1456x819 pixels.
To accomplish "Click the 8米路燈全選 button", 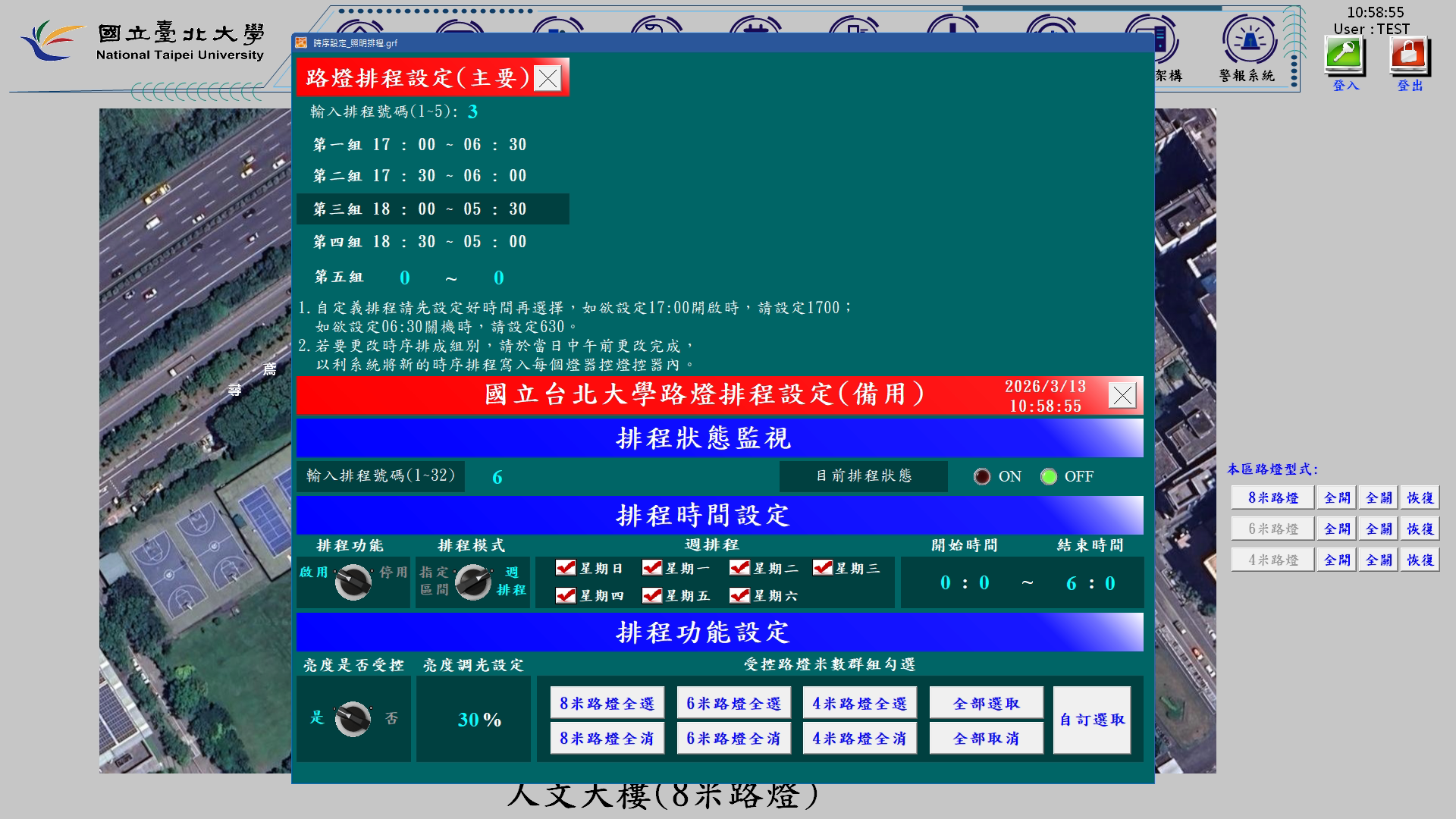I will [x=607, y=704].
